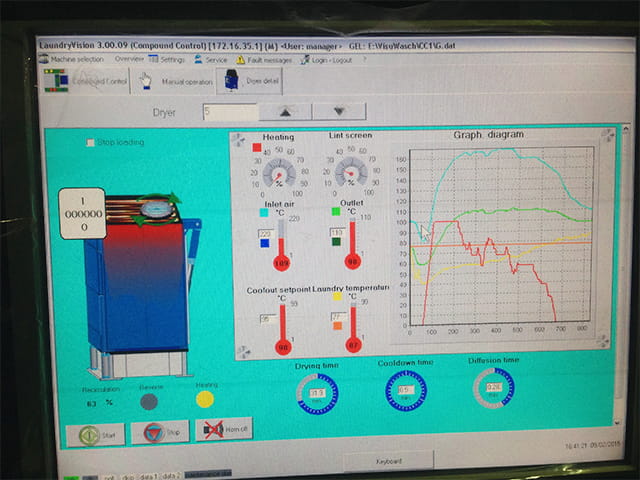
Task: Click the Heating percentage gauge
Action: (x=278, y=173)
